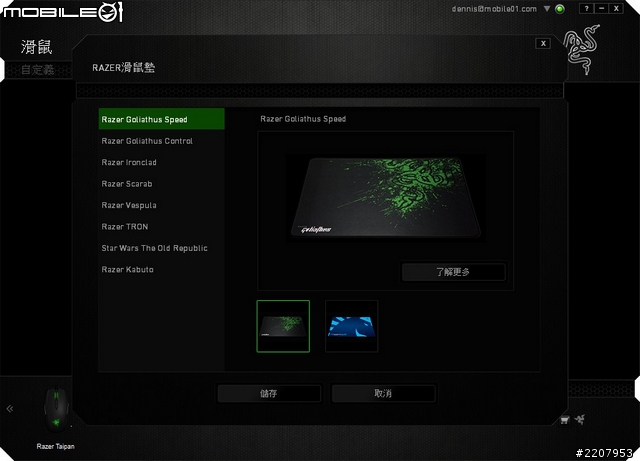The width and height of the screenshot is (640, 461).
Task: Click the 了解更多 learn more button
Action: coord(453,272)
